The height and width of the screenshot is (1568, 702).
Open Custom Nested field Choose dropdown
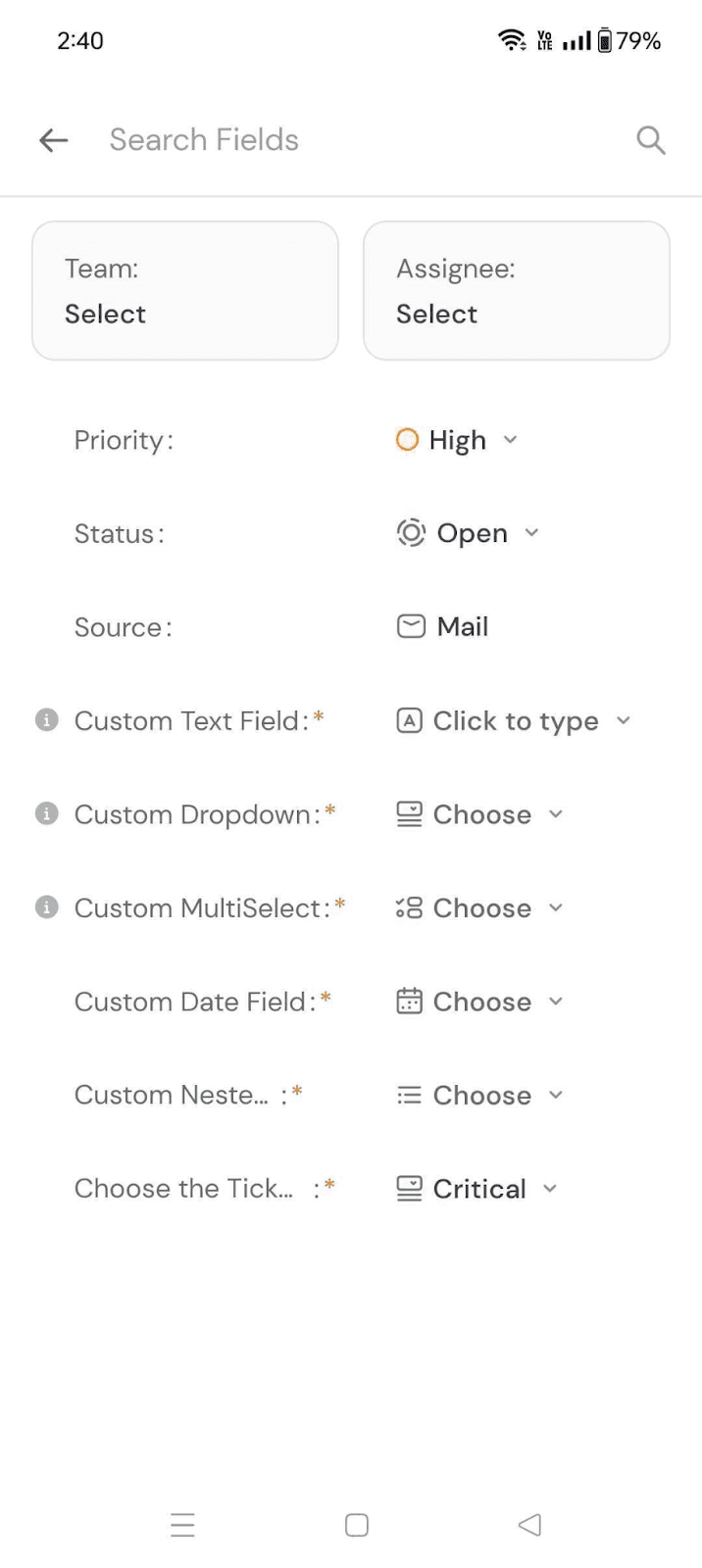click(x=481, y=1095)
